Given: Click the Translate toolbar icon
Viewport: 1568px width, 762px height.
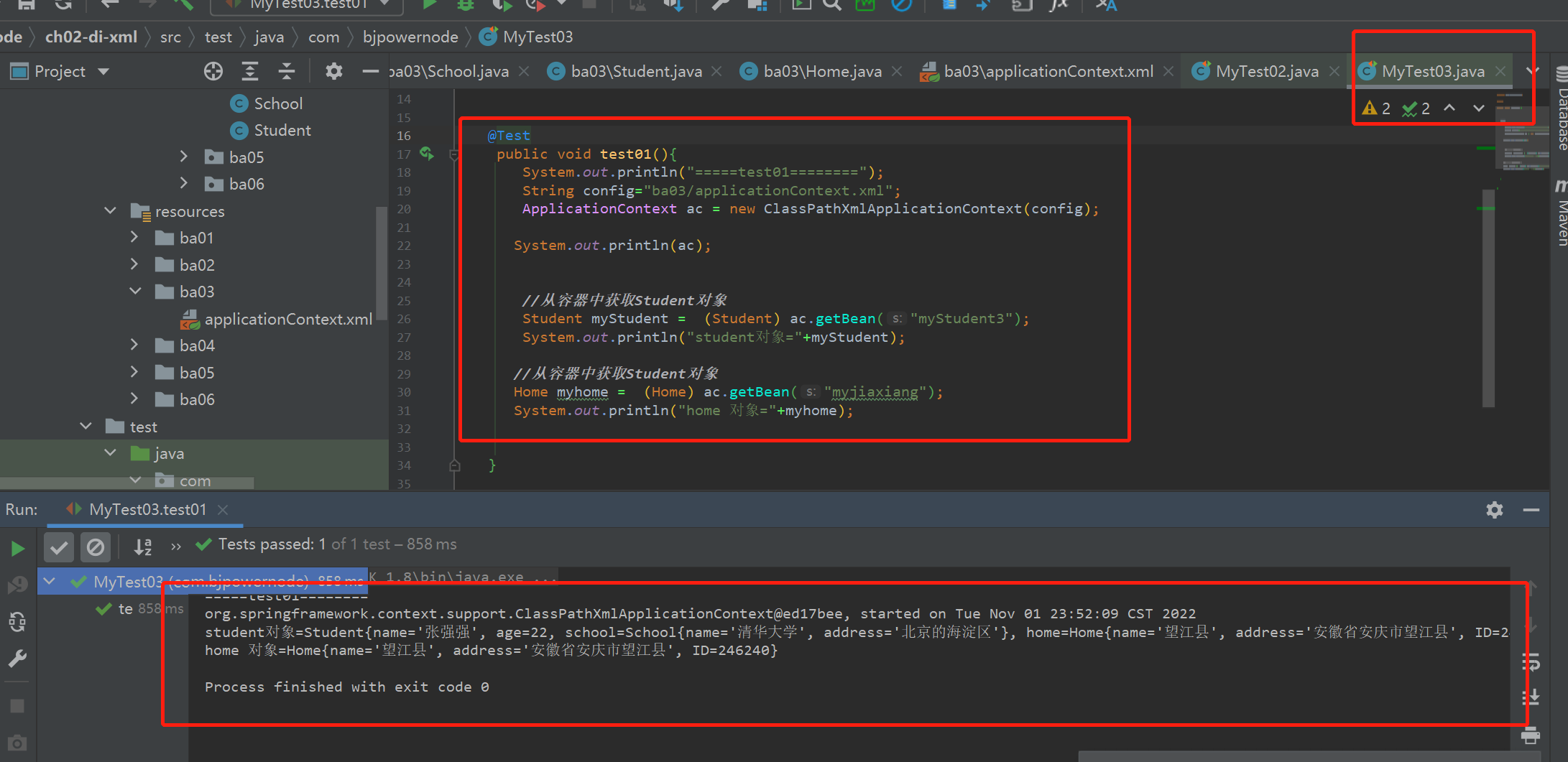Looking at the screenshot, I should pos(1107,6).
